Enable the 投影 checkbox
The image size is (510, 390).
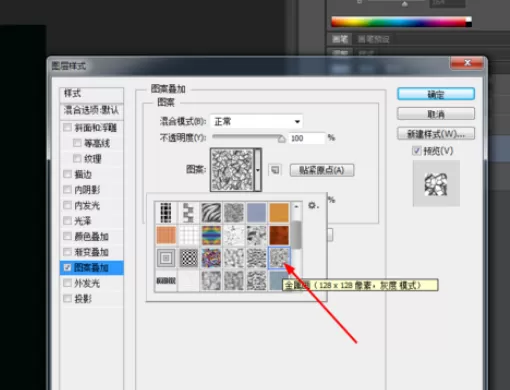[x=67, y=299]
